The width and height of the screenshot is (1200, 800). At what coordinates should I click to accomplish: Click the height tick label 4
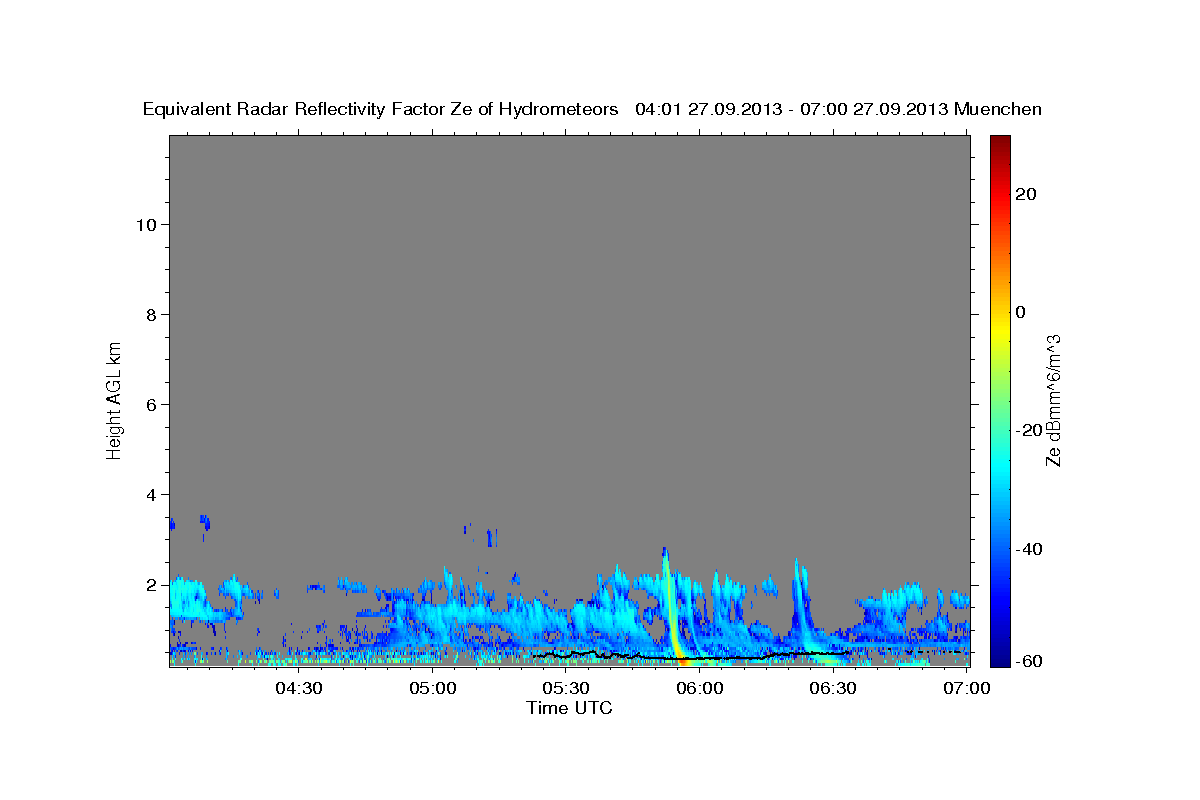152,494
